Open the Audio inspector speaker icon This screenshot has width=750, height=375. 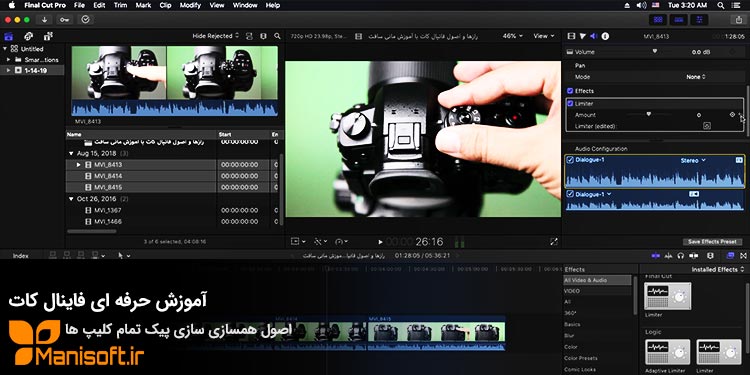coord(594,36)
